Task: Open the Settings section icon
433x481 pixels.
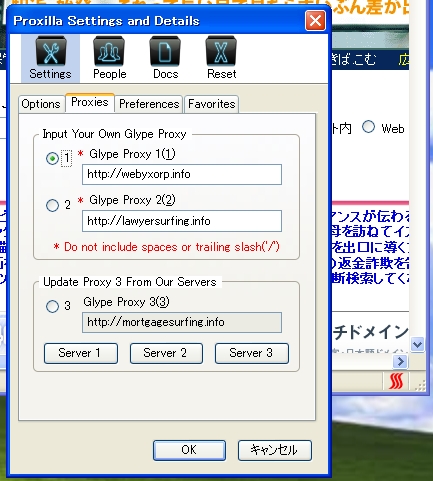Action: [50, 58]
